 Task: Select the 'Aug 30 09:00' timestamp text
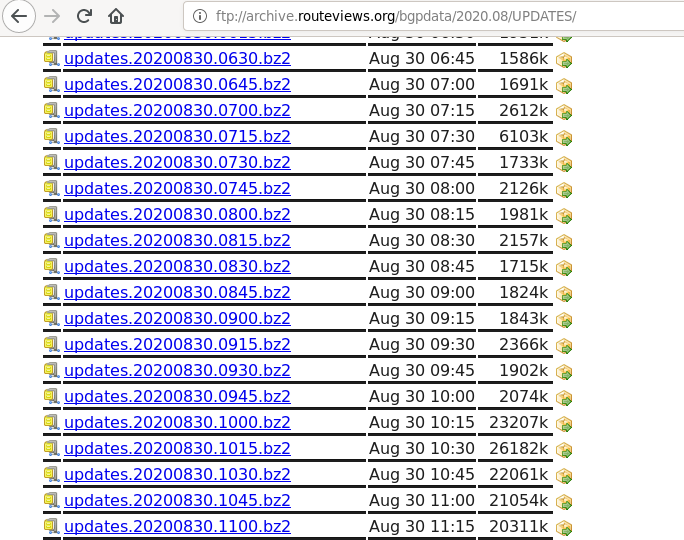pyautogui.click(x=422, y=292)
